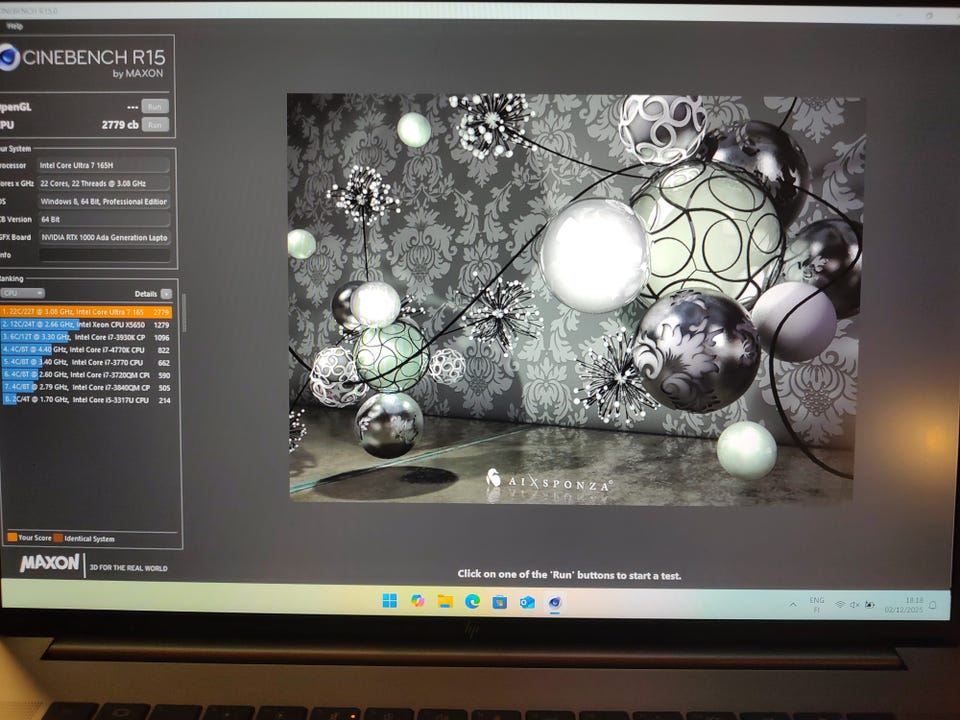Run the OpenGL benchmark test
Screen dimensions: 960x720
click(154, 106)
